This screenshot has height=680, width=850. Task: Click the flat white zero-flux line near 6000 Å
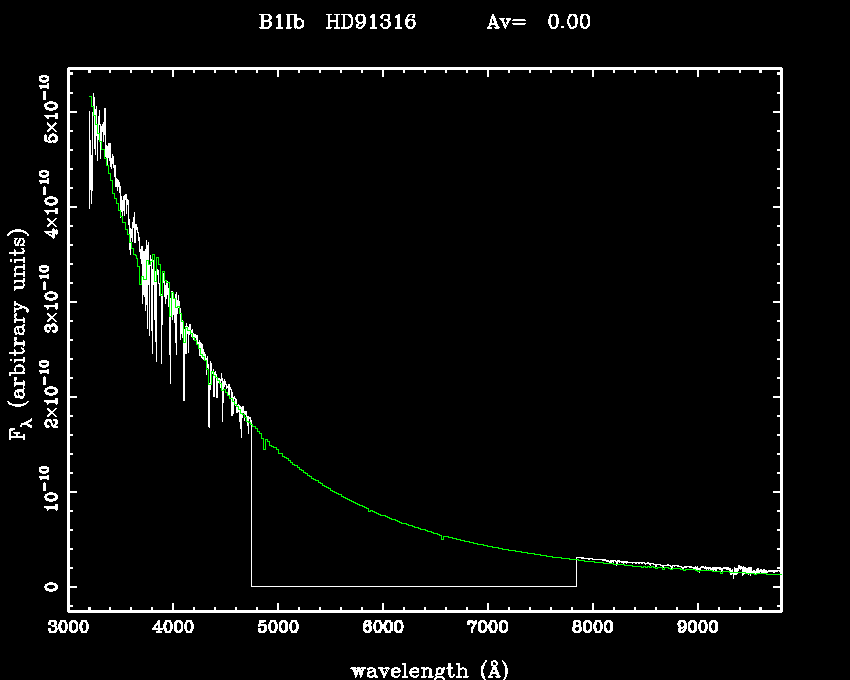(383, 586)
